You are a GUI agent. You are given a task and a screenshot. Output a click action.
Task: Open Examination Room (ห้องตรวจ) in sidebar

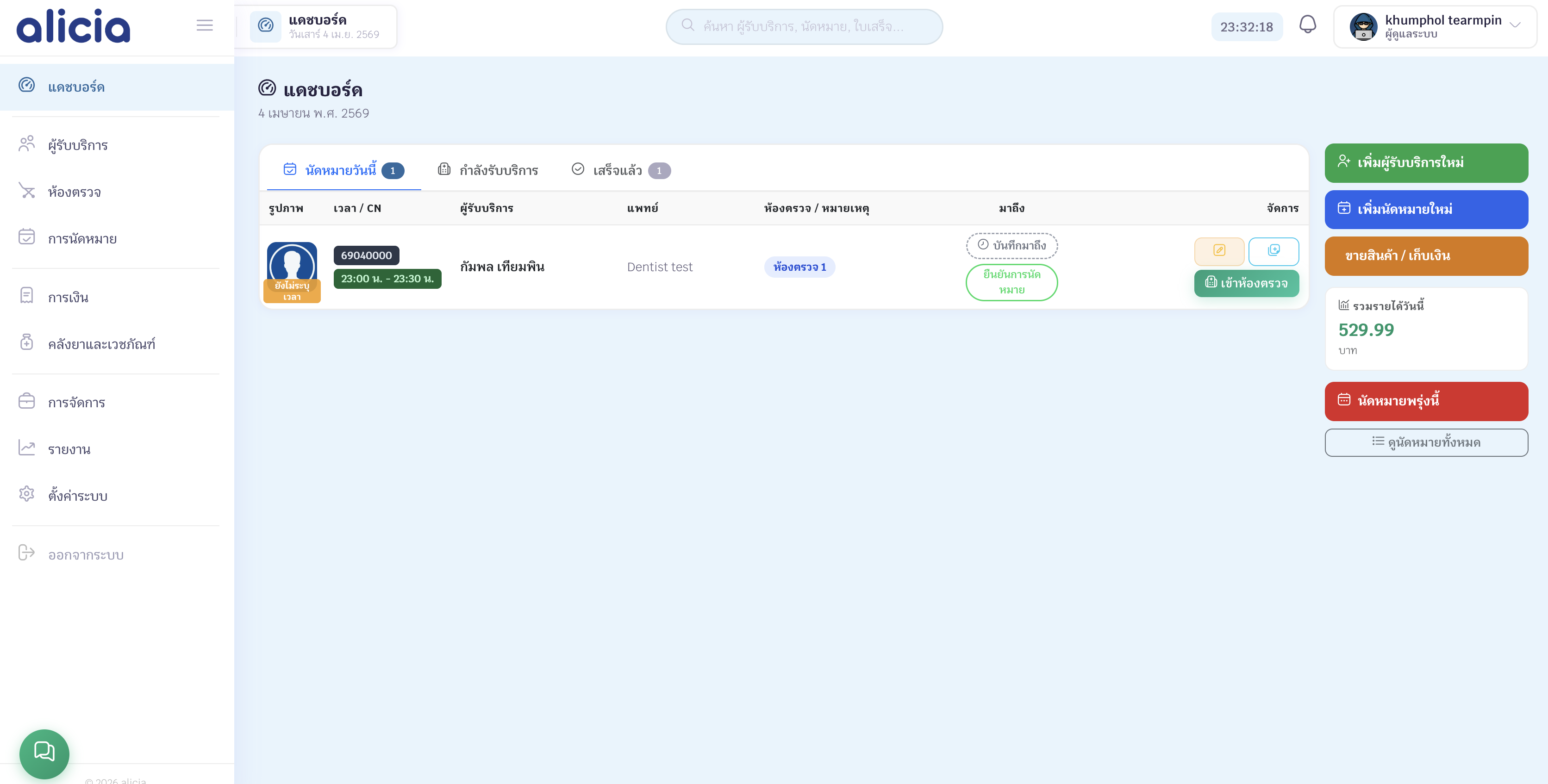click(x=74, y=192)
